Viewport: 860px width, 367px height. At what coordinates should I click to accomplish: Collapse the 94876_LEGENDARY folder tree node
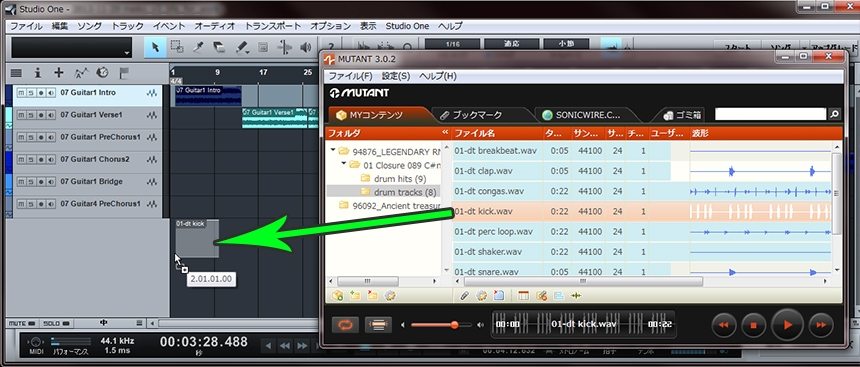pos(333,151)
